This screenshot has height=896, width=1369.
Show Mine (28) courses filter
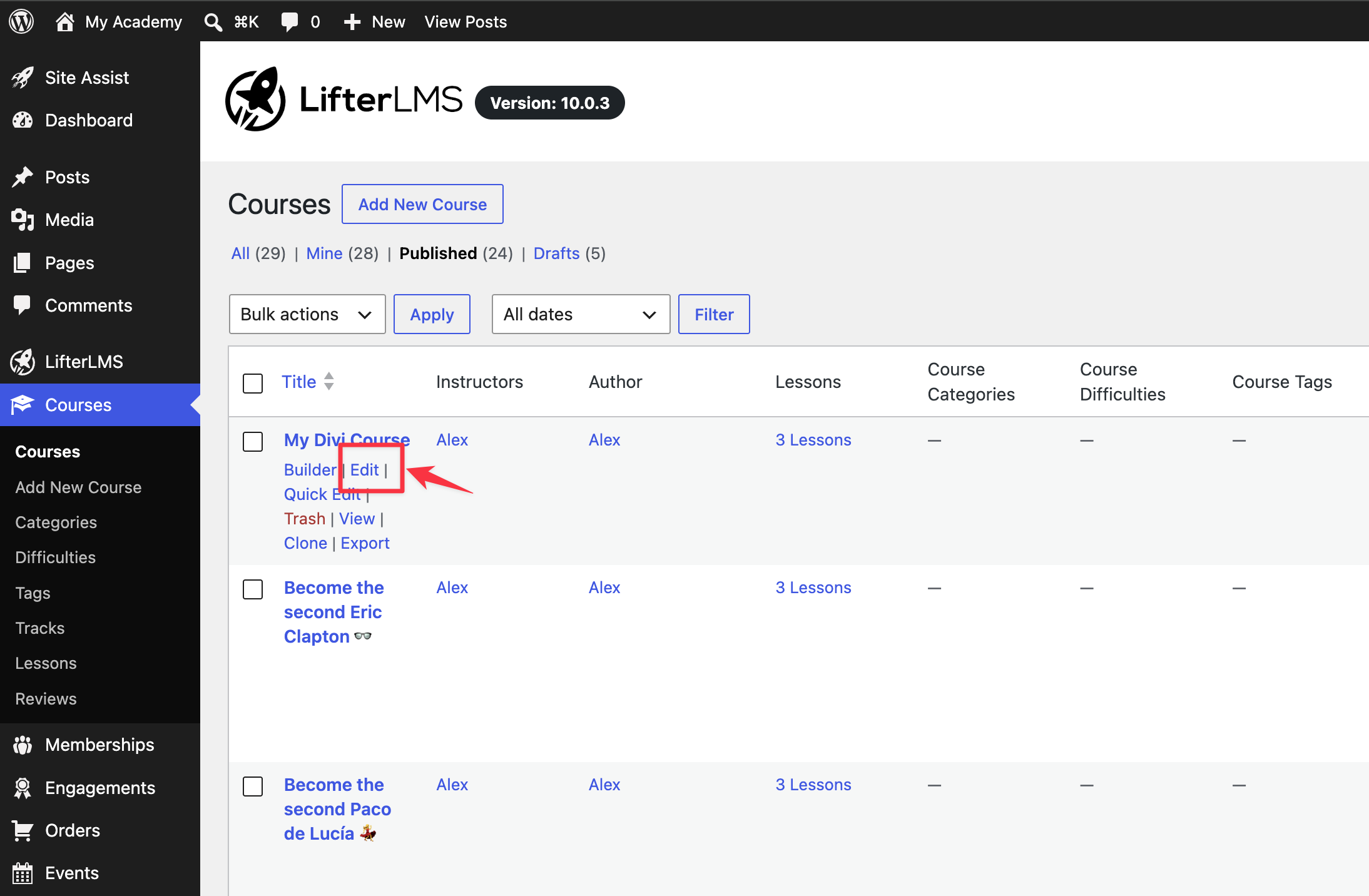[342, 253]
